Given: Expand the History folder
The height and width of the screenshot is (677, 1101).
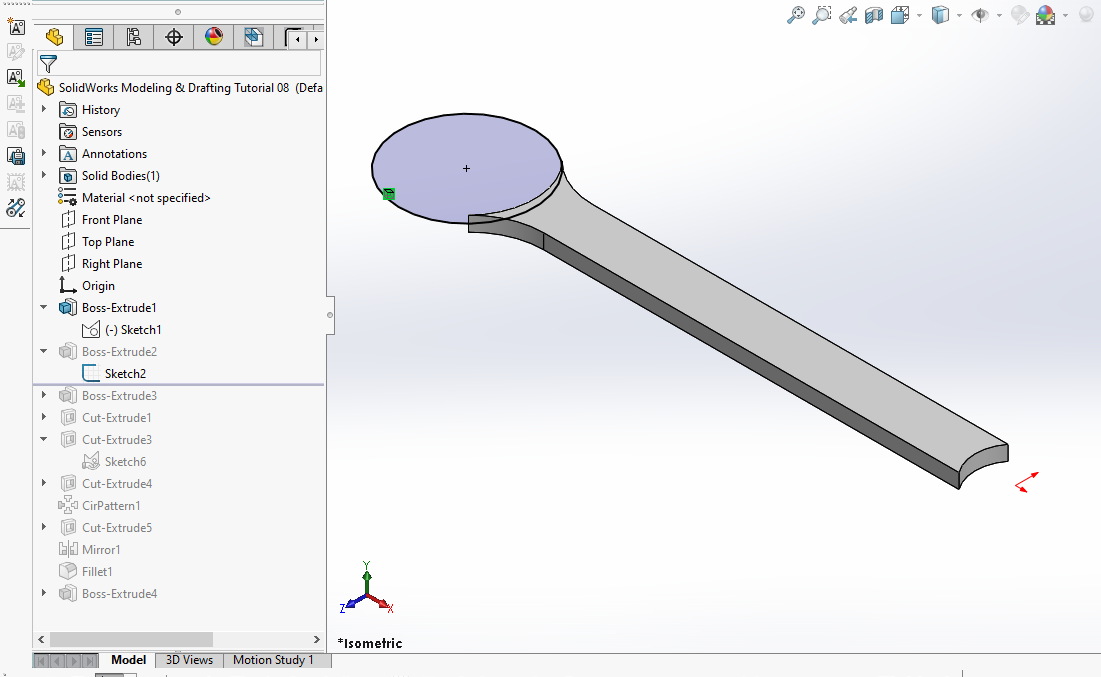Looking at the screenshot, I should pos(44,110).
